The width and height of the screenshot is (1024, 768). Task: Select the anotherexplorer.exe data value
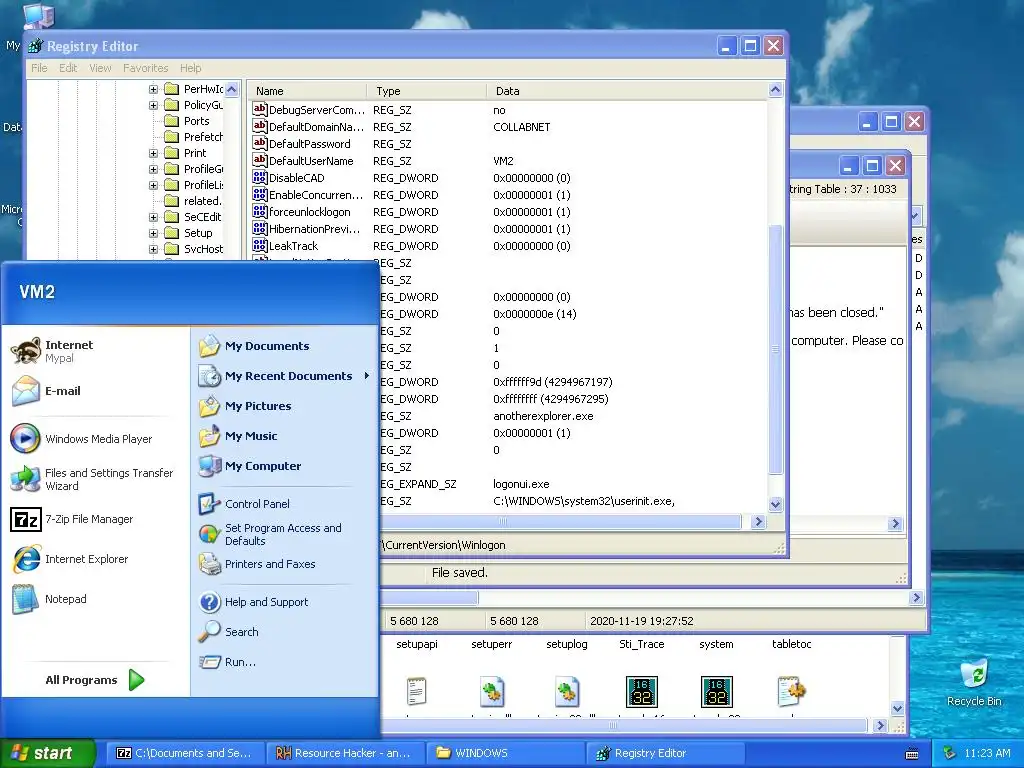click(543, 416)
